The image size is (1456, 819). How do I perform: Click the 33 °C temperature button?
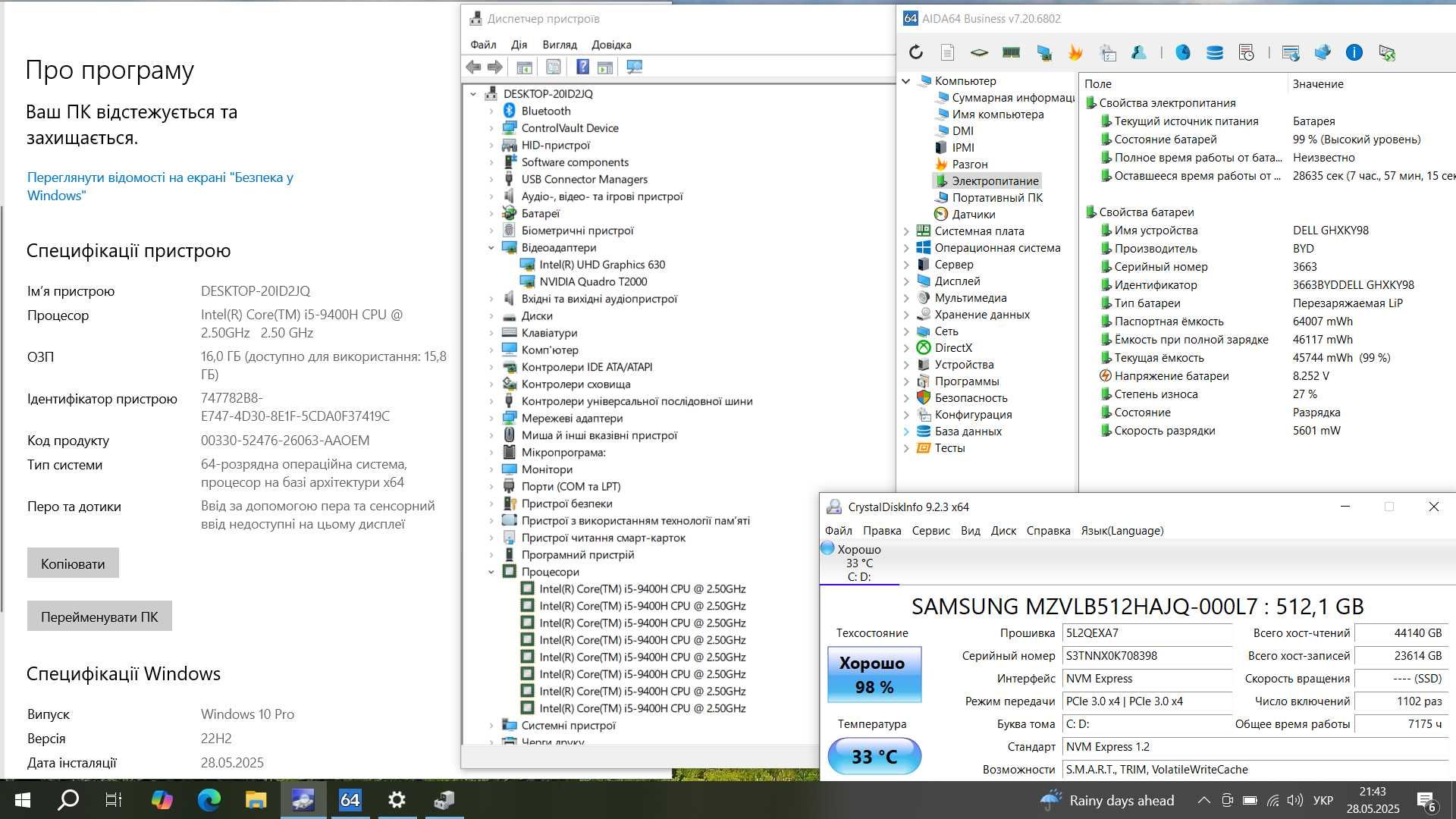[874, 756]
